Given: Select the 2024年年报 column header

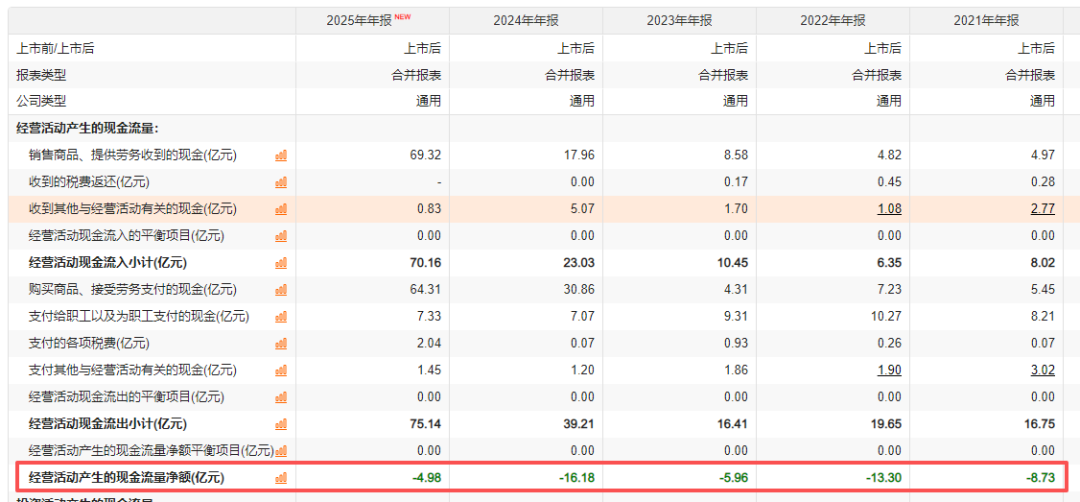Looking at the screenshot, I should click(526, 21).
